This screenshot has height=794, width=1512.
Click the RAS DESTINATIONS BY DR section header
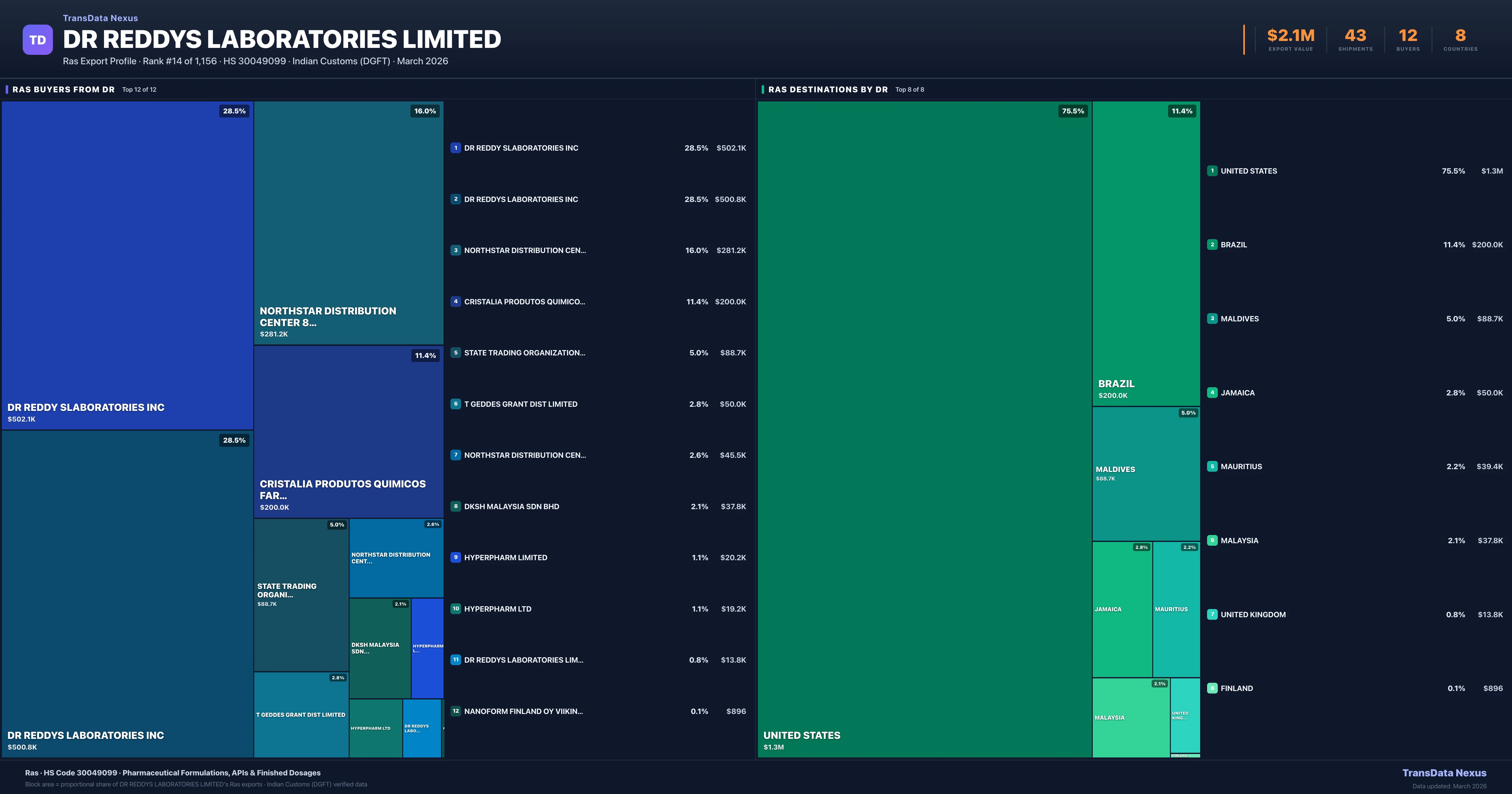coord(828,89)
